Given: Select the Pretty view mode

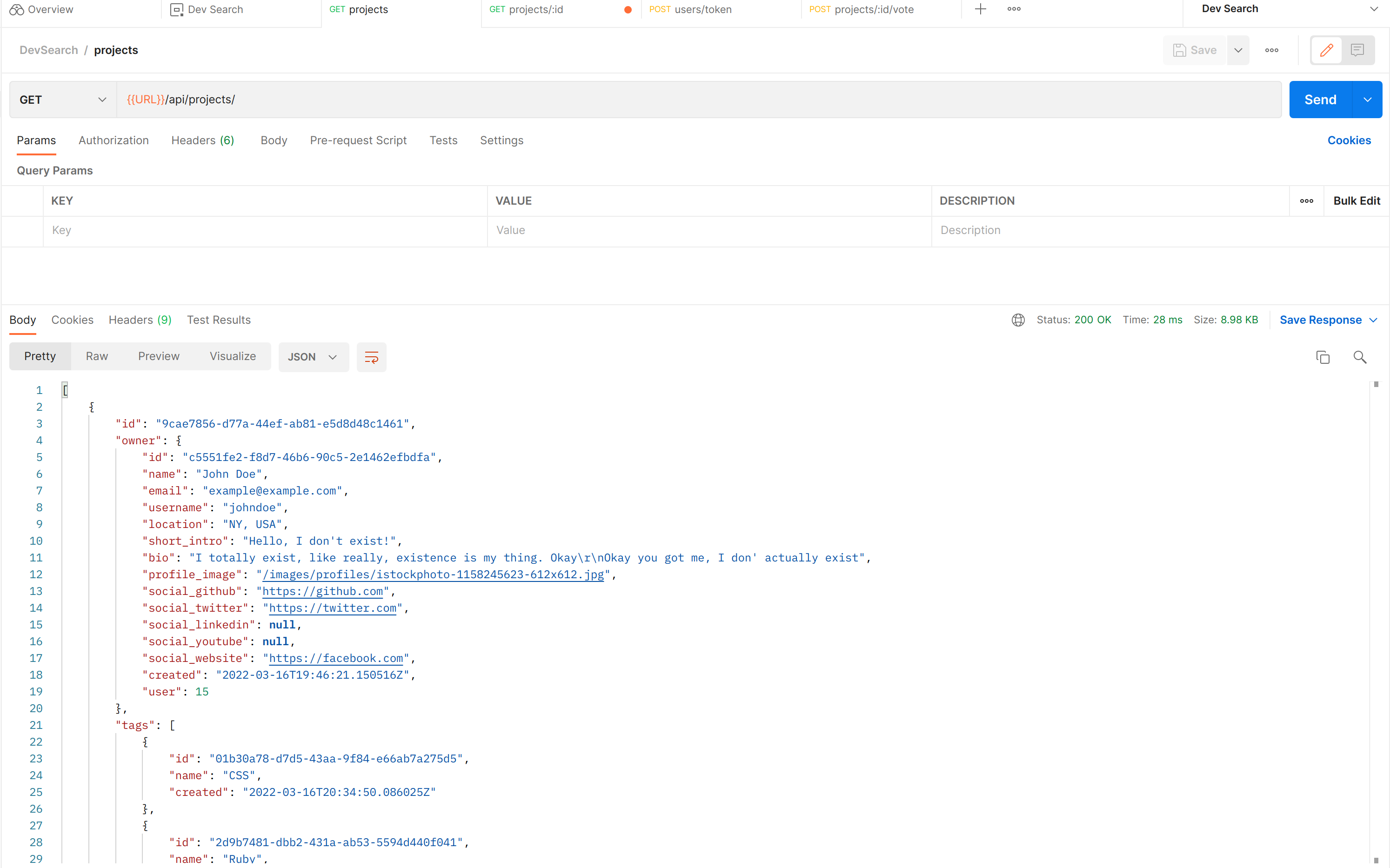Looking at the screenshot, I should tap(40, 356).
